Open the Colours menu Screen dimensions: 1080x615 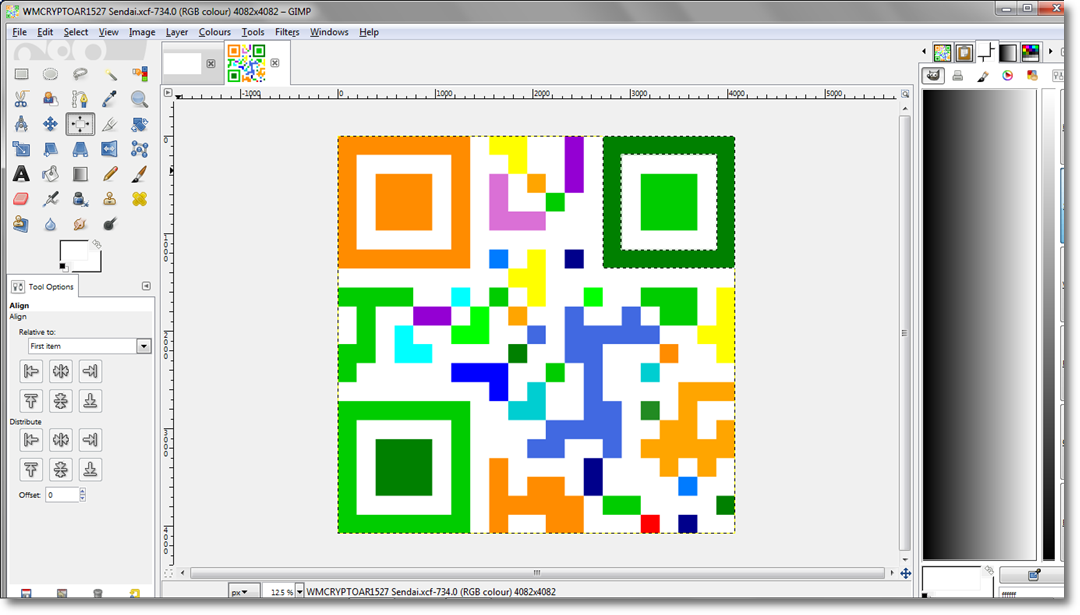tap(214, 32)
